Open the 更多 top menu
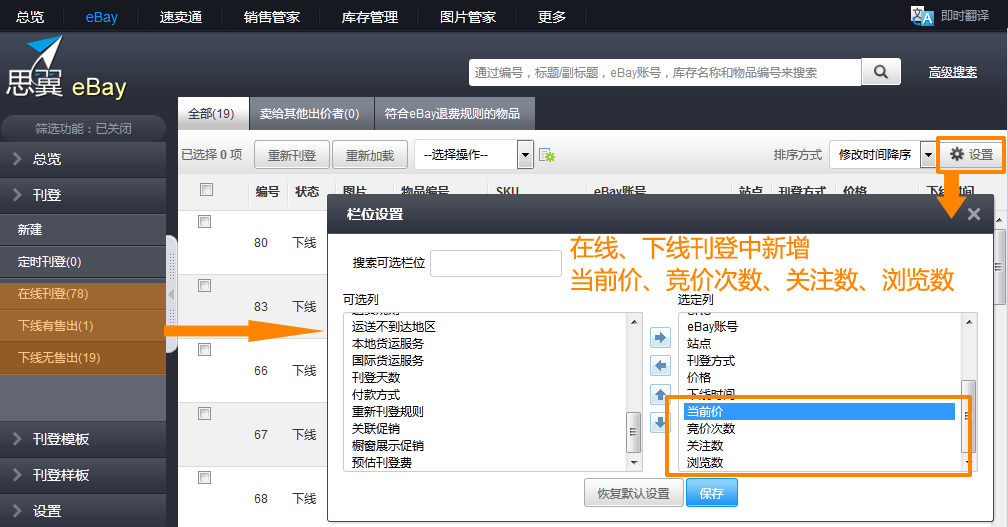Image resolution: width=1008 pixels, height=527 pixels. 552,17
